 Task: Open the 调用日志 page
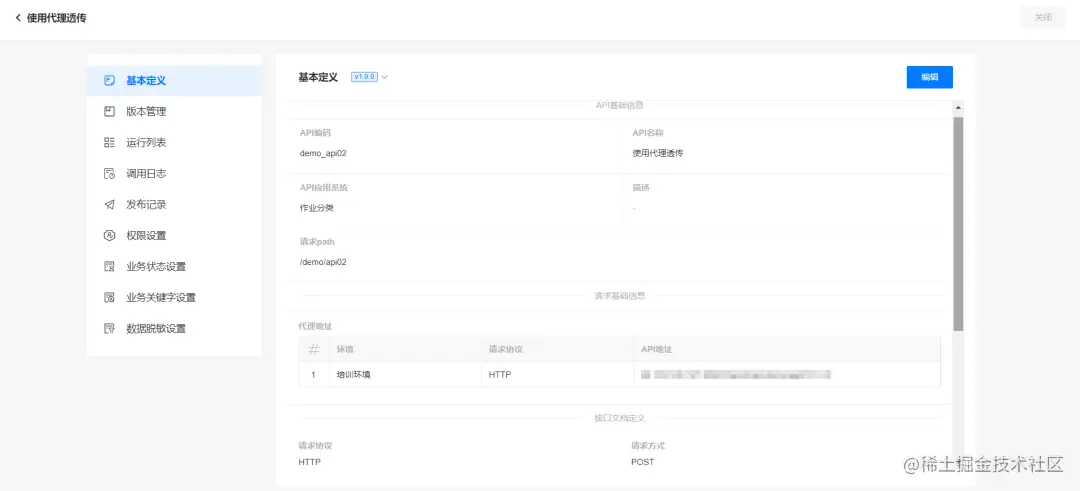click(174, 174)
